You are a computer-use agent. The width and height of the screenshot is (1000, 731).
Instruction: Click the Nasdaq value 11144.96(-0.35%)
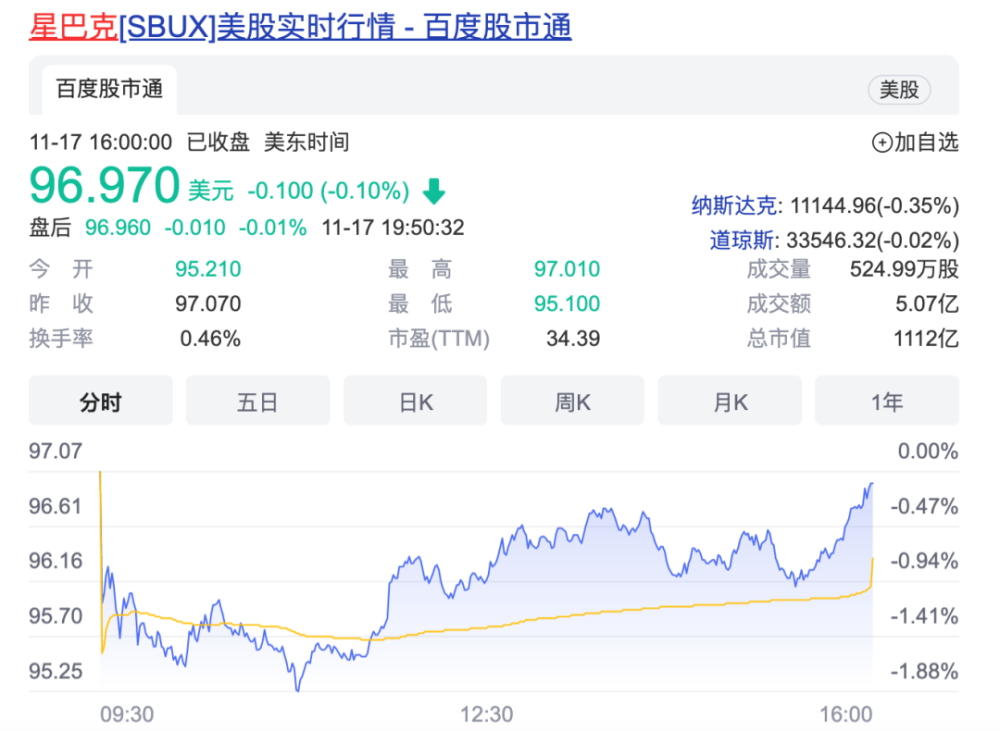click(x=874, y=205)
